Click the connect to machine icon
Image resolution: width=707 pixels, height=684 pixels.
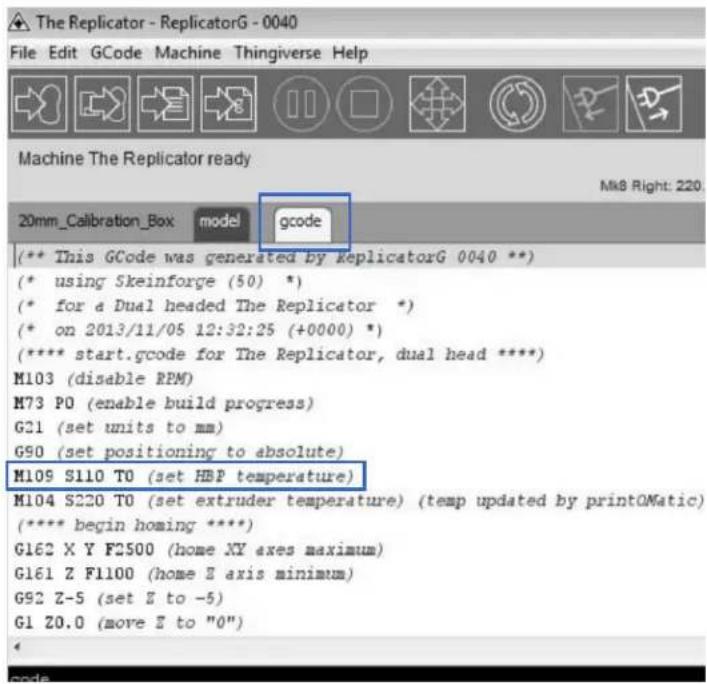(x=590, y=104)
